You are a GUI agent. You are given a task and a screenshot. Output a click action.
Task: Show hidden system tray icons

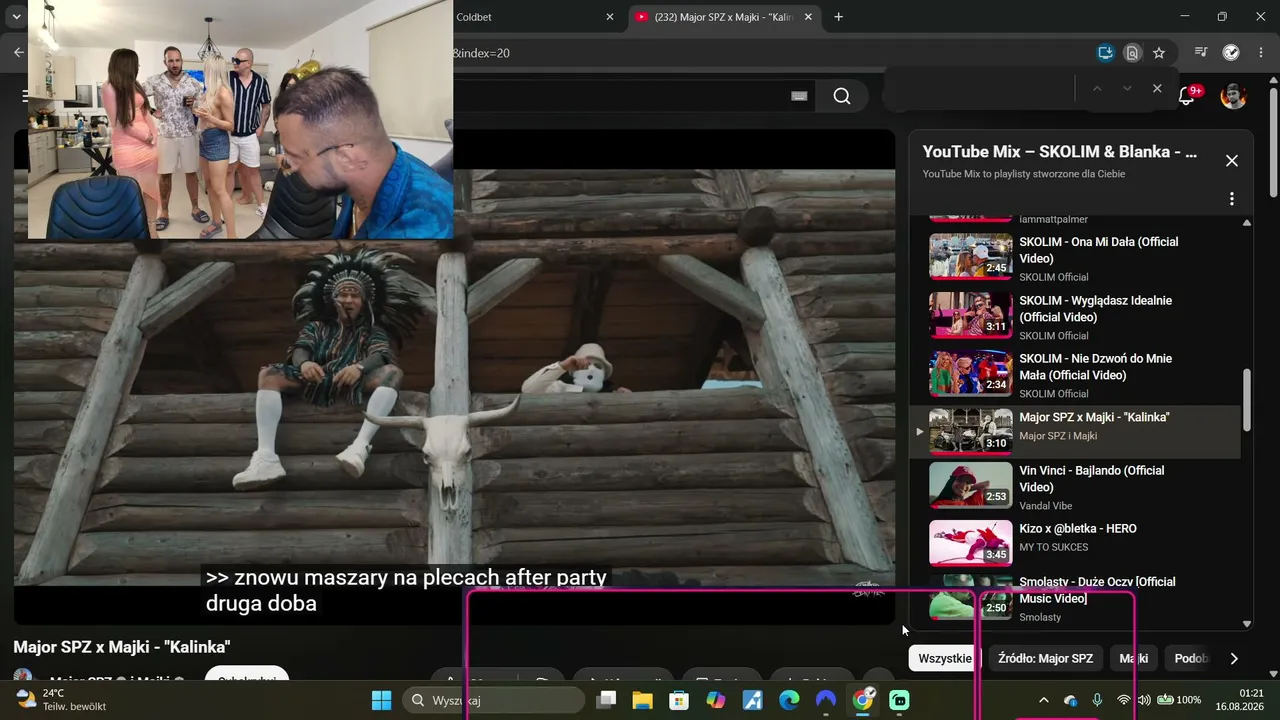point(1044,700)
